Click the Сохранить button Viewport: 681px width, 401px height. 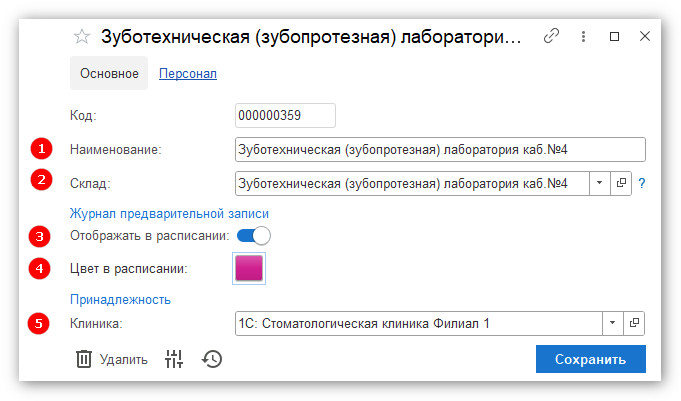[x=591, y=359]
